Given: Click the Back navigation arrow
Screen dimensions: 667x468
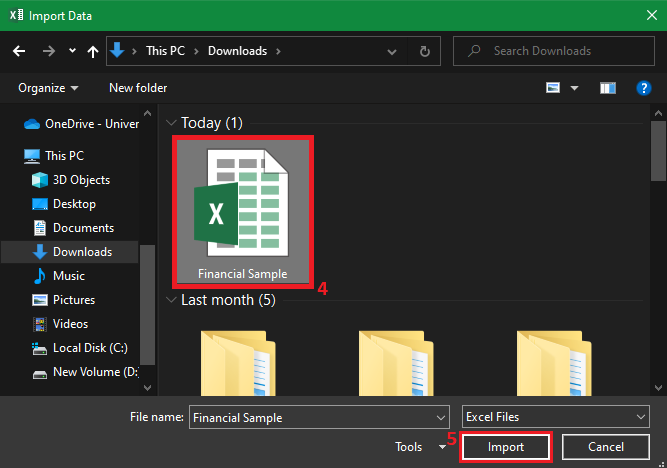Looking at the screenshot, I should tap(18, 51).
